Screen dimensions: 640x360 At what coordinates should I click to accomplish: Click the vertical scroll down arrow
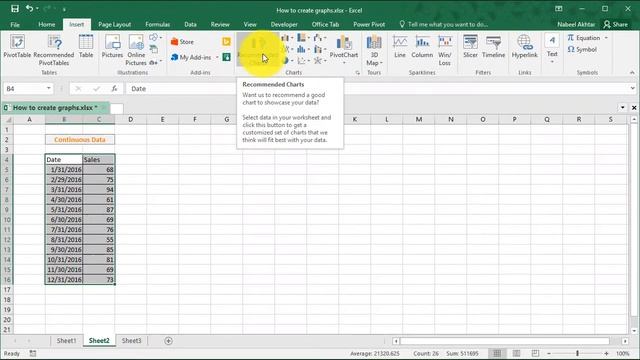633,331
